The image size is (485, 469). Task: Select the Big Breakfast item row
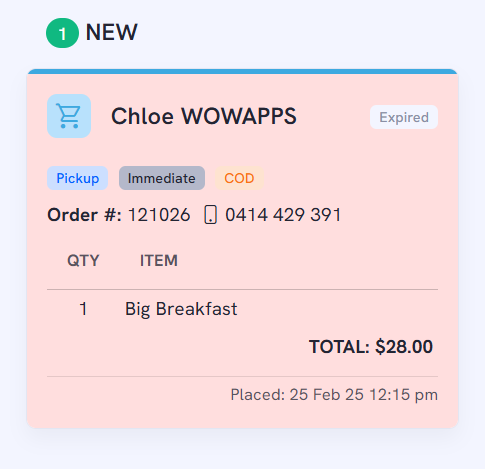242,309
